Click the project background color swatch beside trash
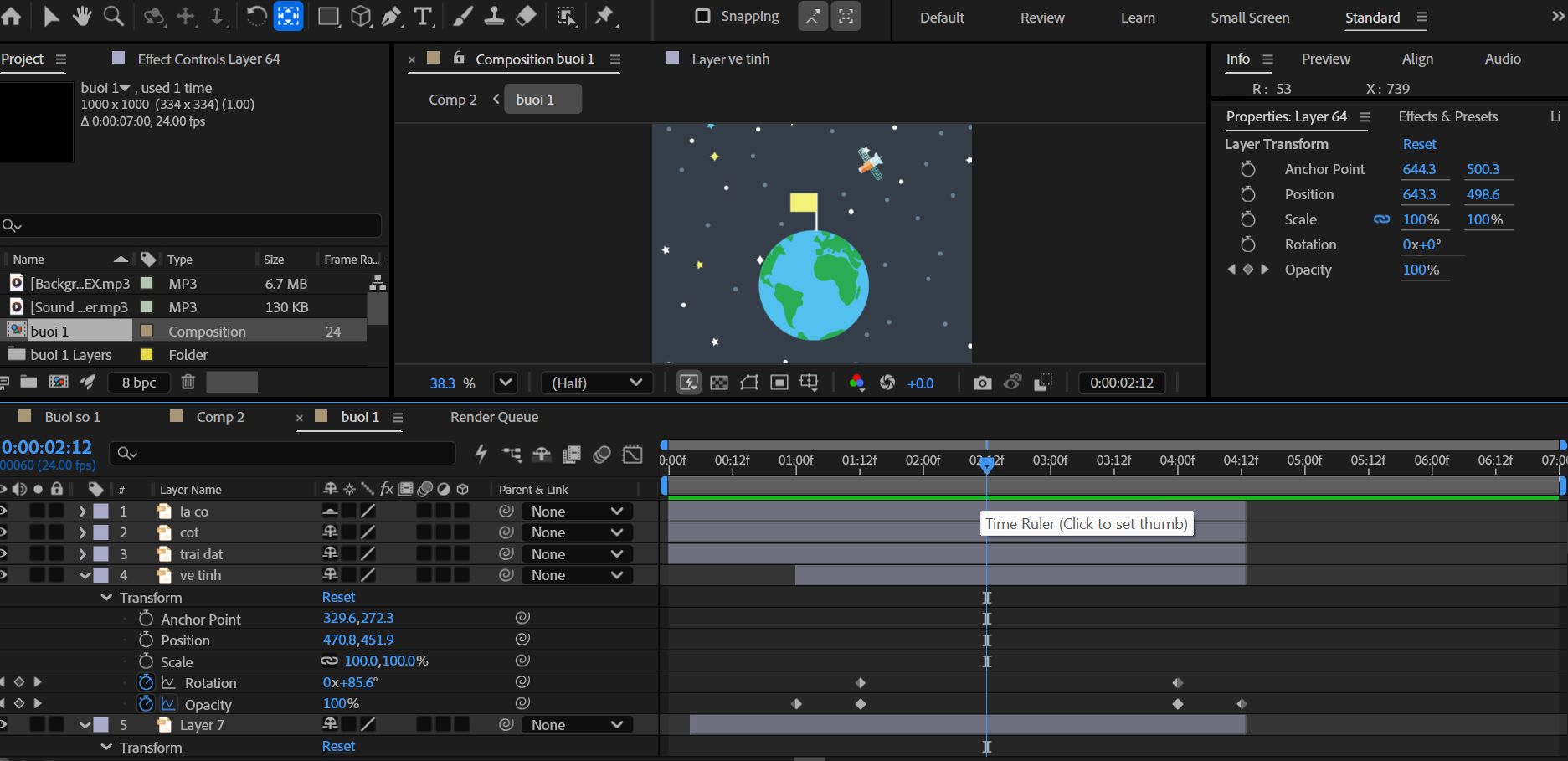 pos(232,383)
